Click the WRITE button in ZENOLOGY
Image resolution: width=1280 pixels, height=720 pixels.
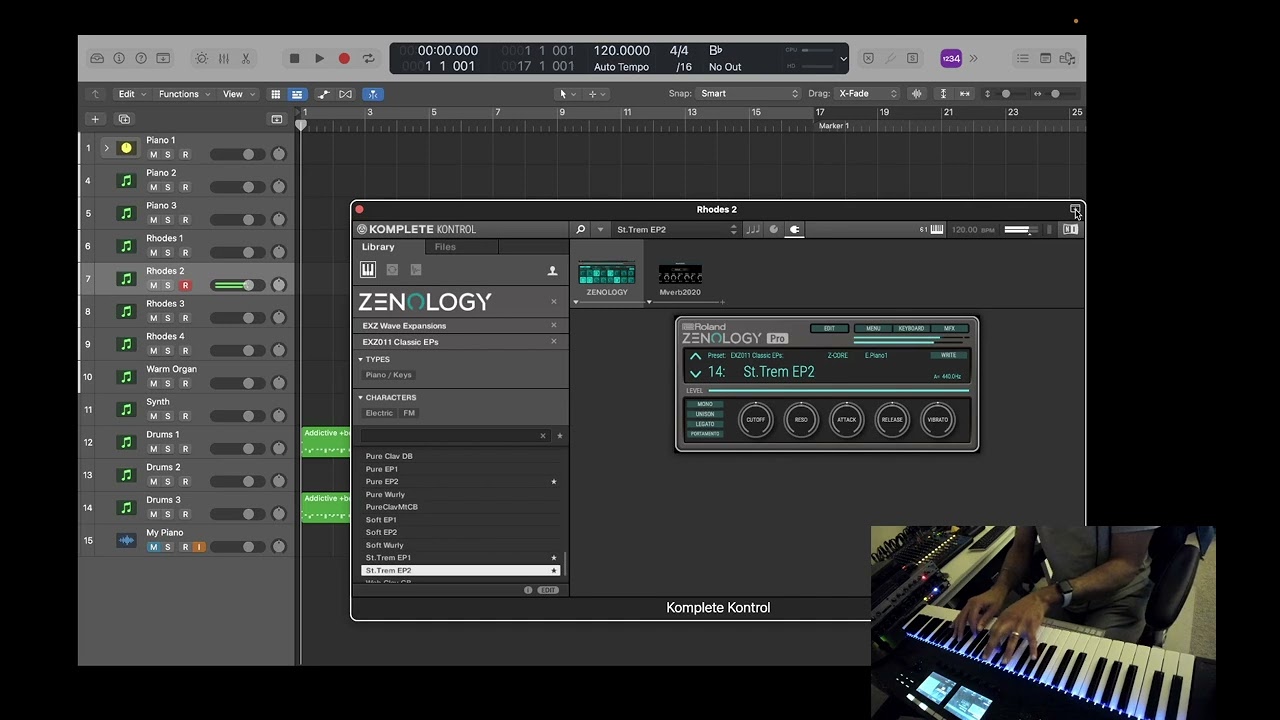[x=948, y=355]
